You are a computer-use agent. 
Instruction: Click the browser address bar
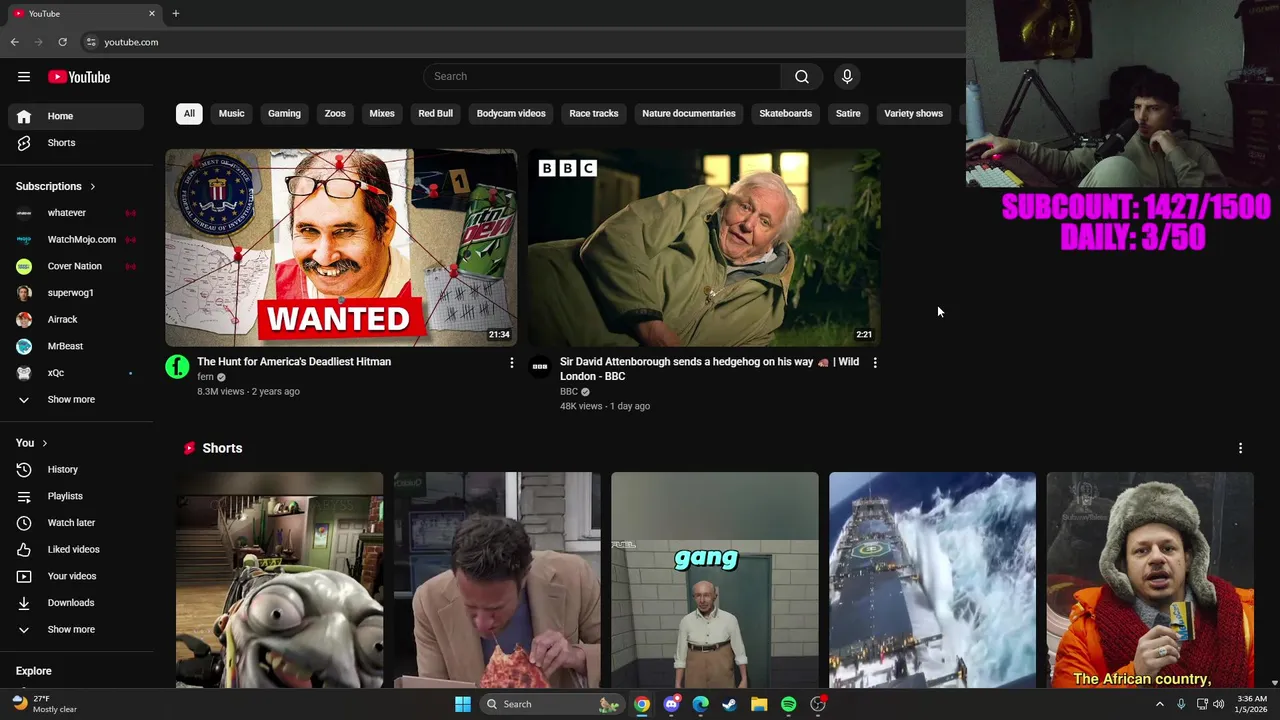520,42
